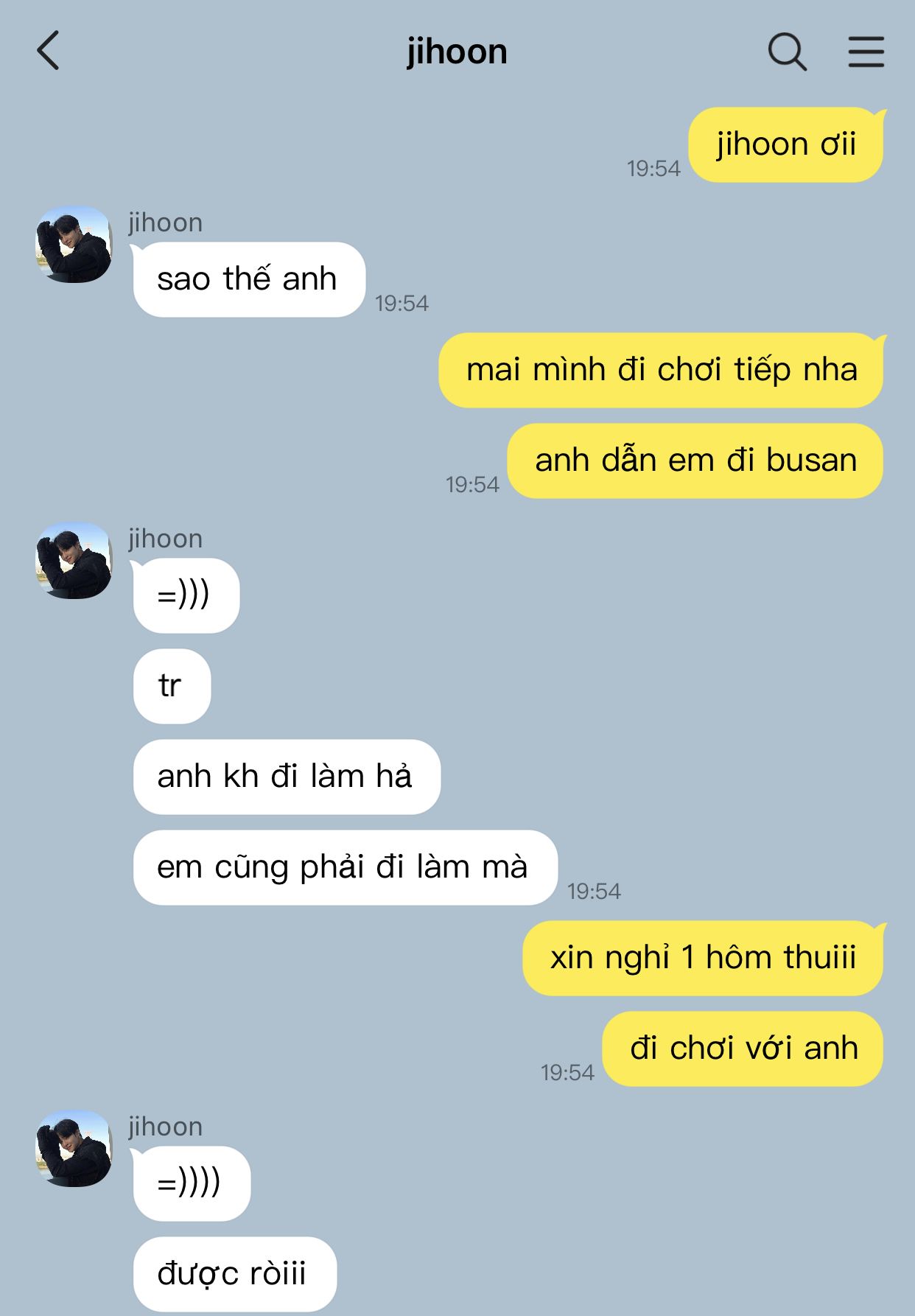This screenshot has width=915, height=1316.
Task: Select the "sao thế anh" message bubble
Action: point(249,279)
